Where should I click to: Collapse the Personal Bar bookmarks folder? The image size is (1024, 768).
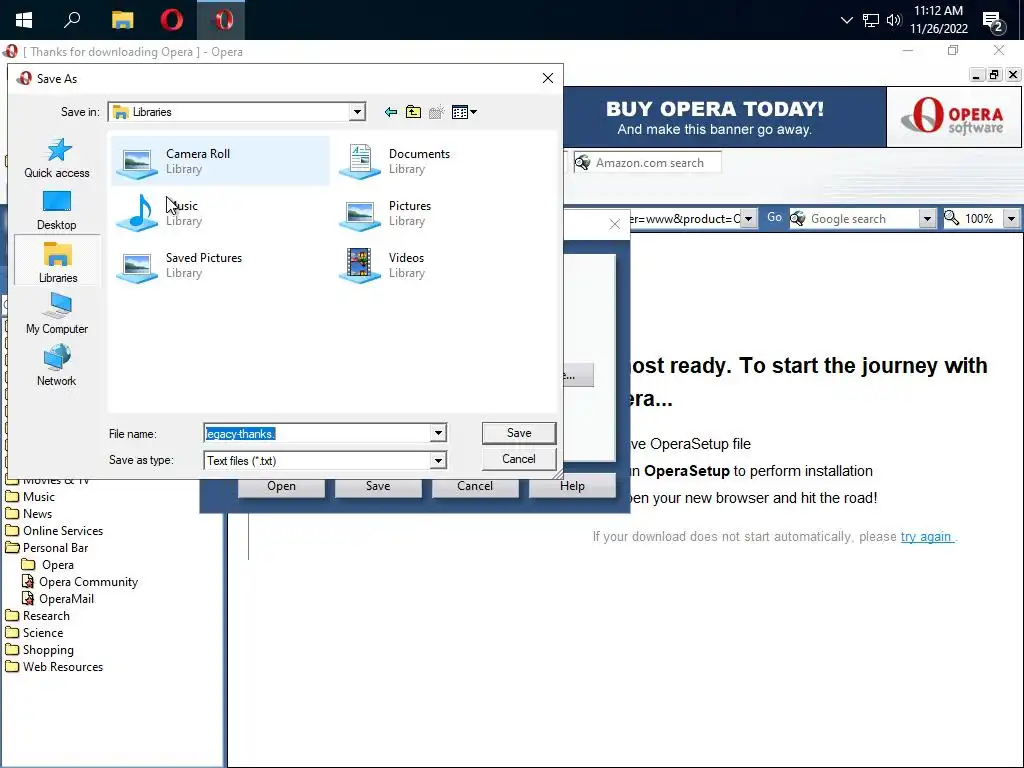(47, 548)
